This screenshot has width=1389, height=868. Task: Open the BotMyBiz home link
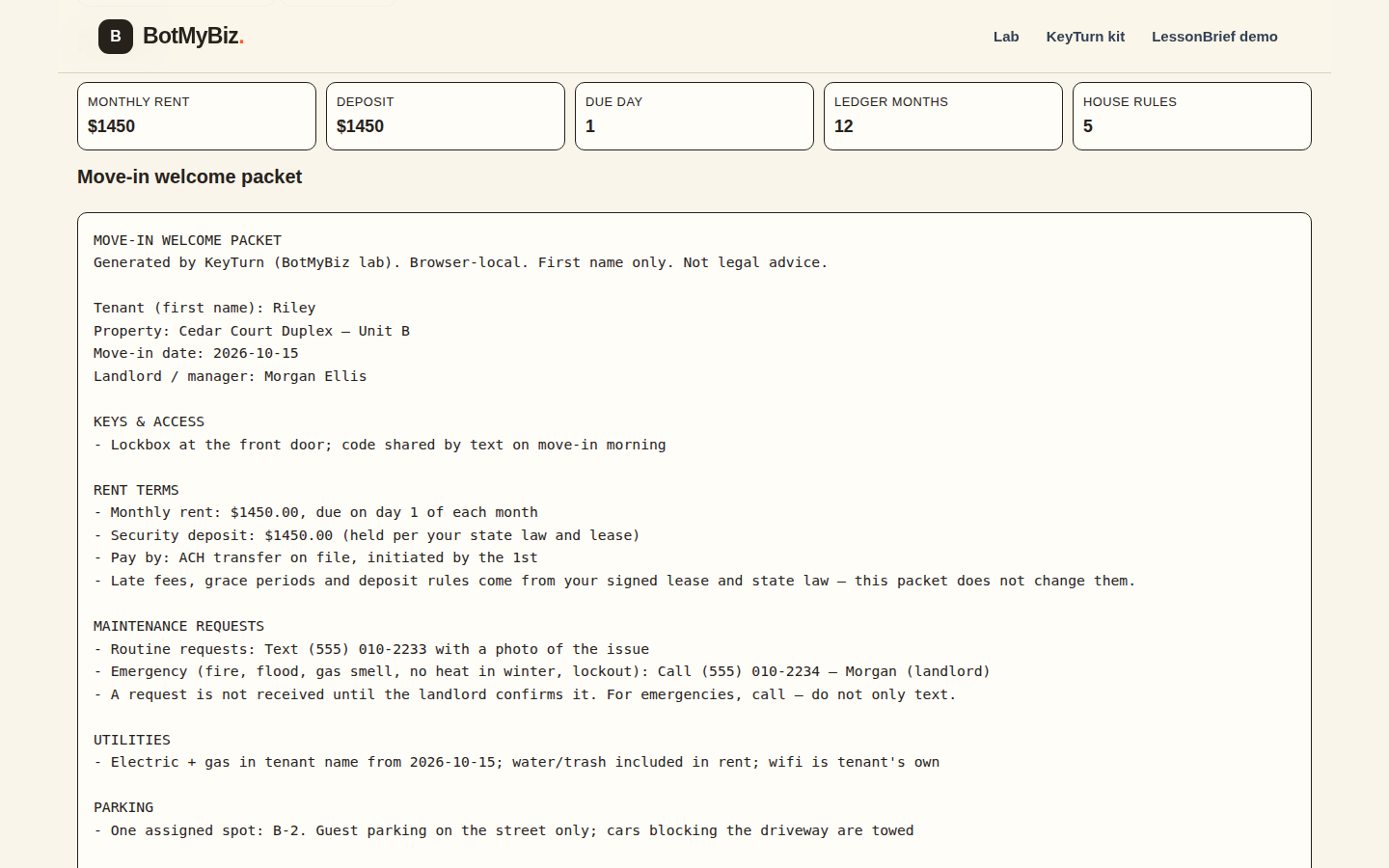[171, 37]
